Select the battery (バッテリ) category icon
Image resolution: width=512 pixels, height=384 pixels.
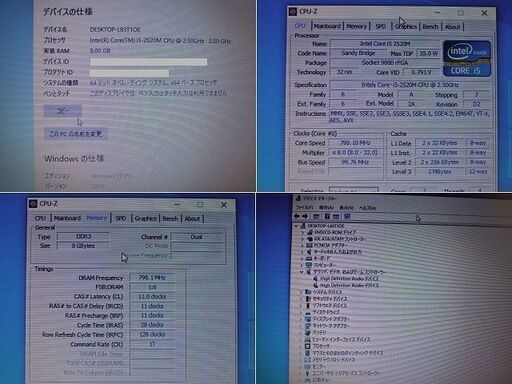308,332
